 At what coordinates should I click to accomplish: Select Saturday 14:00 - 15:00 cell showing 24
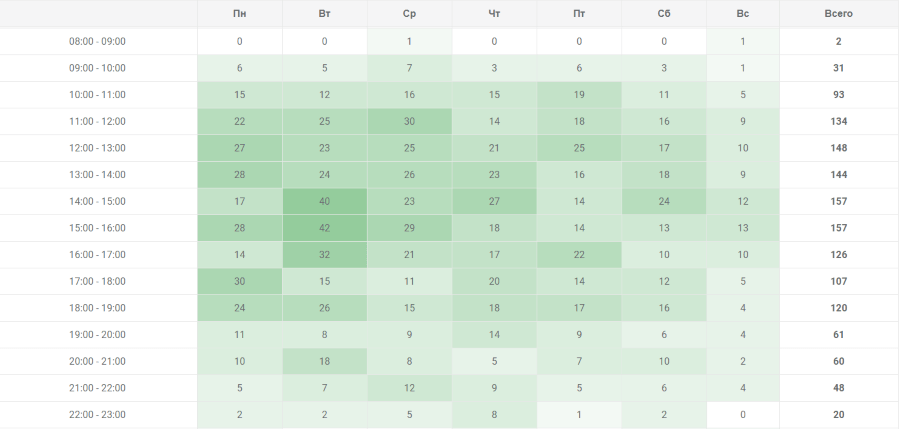coord(664,202)
